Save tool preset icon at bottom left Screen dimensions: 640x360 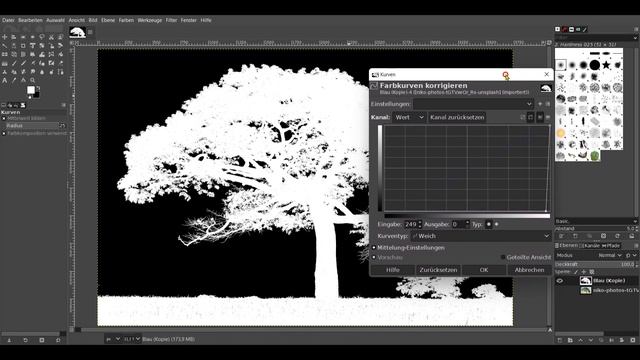[9, 340]
